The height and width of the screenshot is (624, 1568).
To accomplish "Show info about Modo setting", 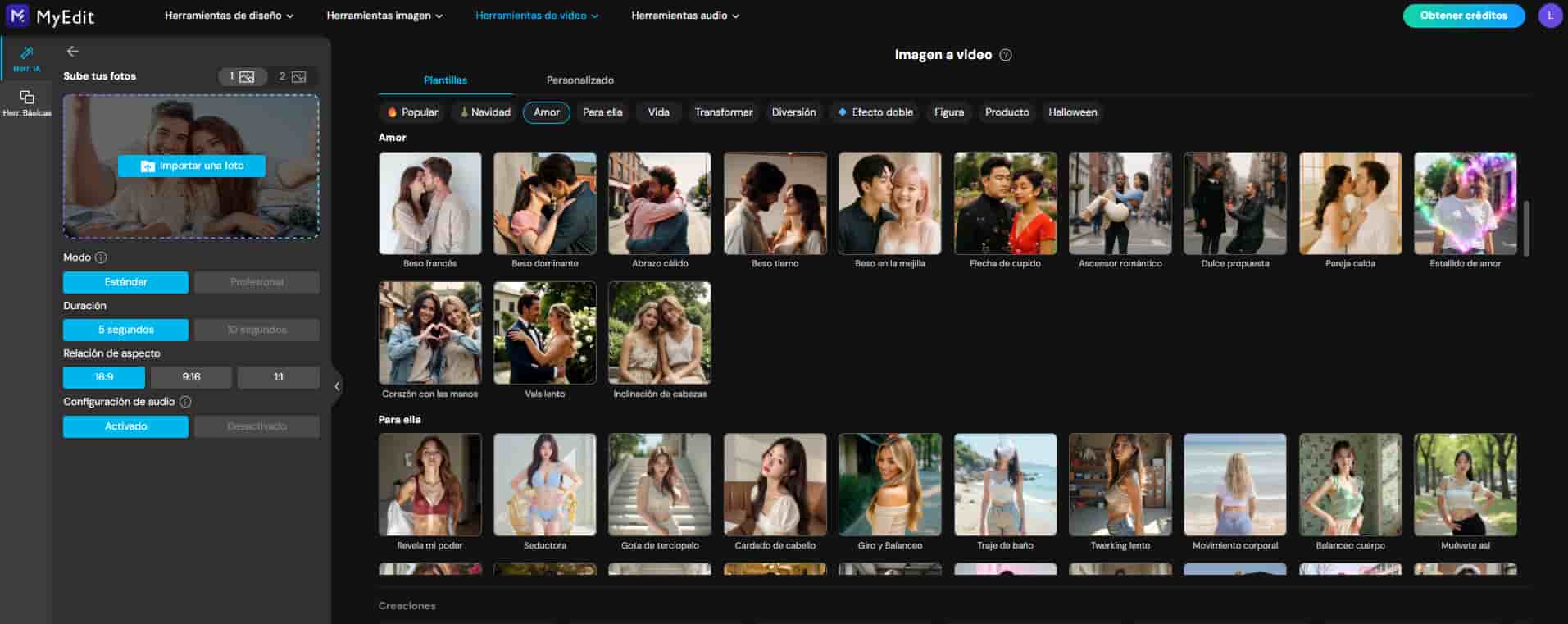I will pyautogui.click(x=101, y=257).
